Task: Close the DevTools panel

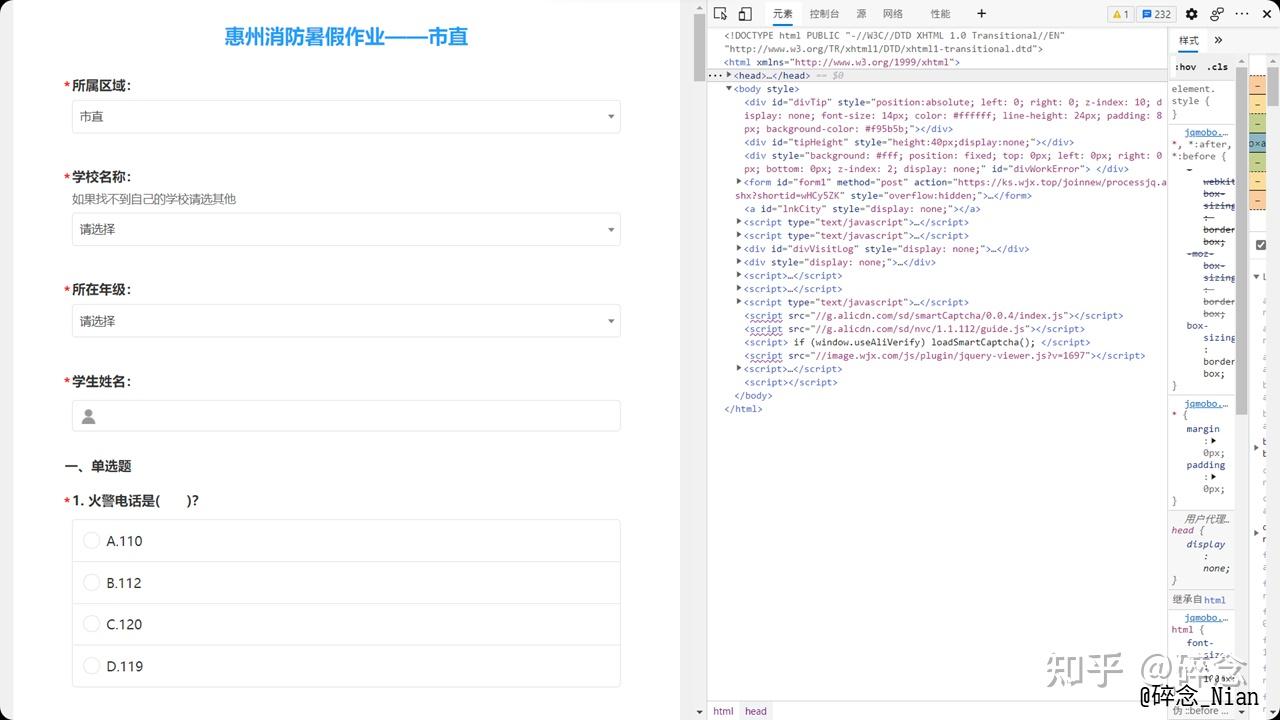Action: pyautogui.click(x=1267, y=14)
